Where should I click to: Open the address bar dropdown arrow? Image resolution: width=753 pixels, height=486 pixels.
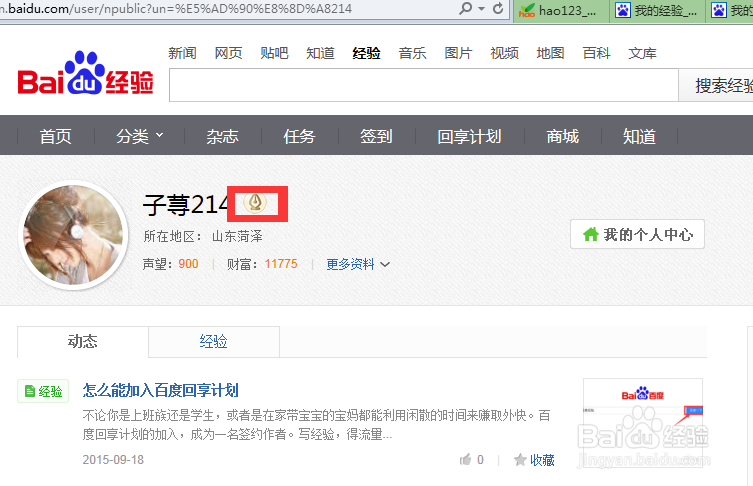482,9
